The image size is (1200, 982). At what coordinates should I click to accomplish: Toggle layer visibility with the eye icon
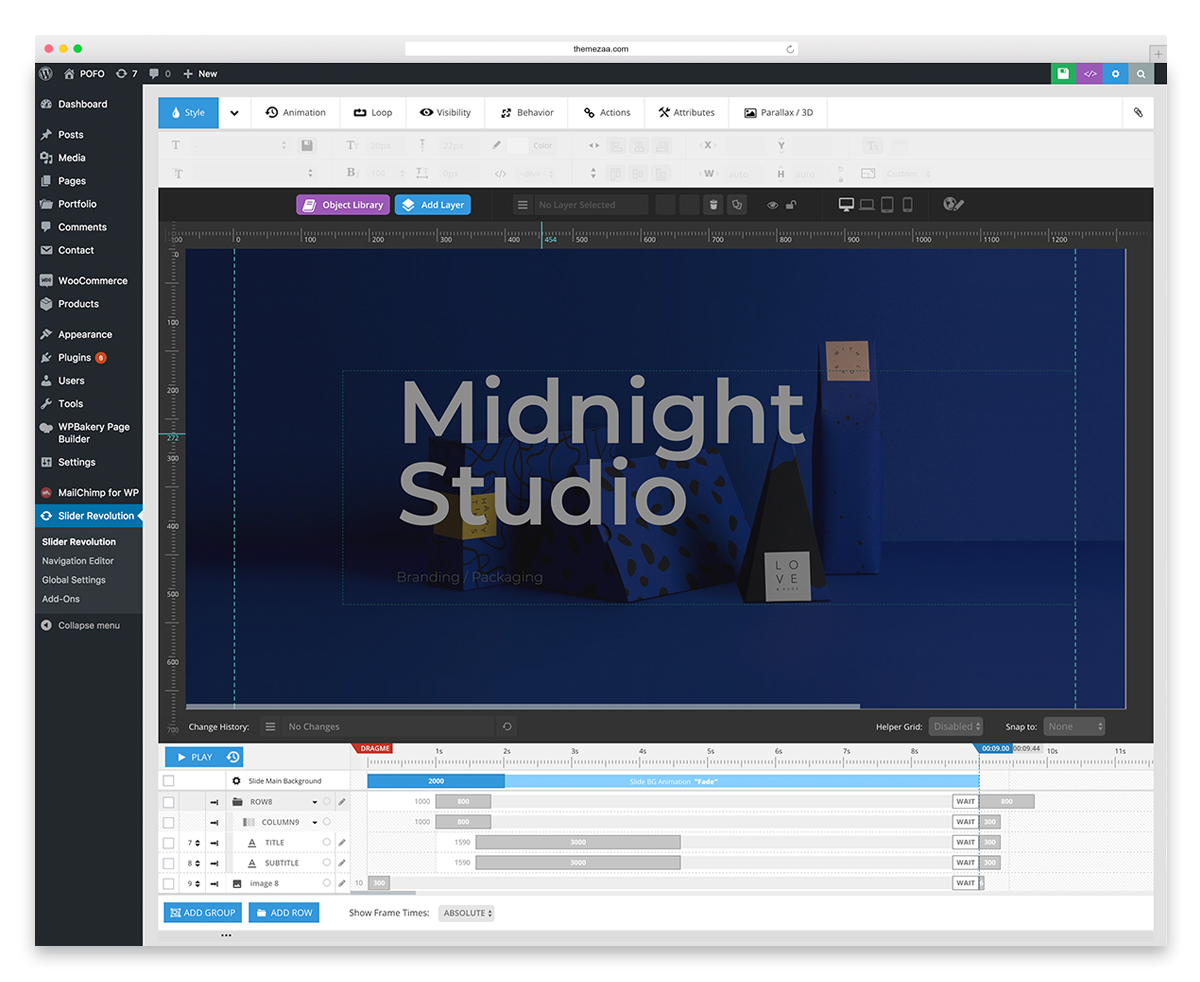pyautogui.click(x=772, y=205)
